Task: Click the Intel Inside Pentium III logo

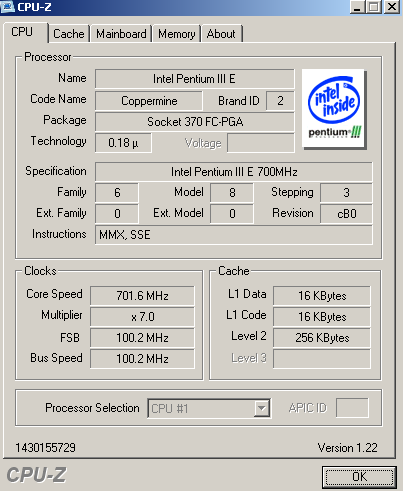Action: [x=334, y=108]
